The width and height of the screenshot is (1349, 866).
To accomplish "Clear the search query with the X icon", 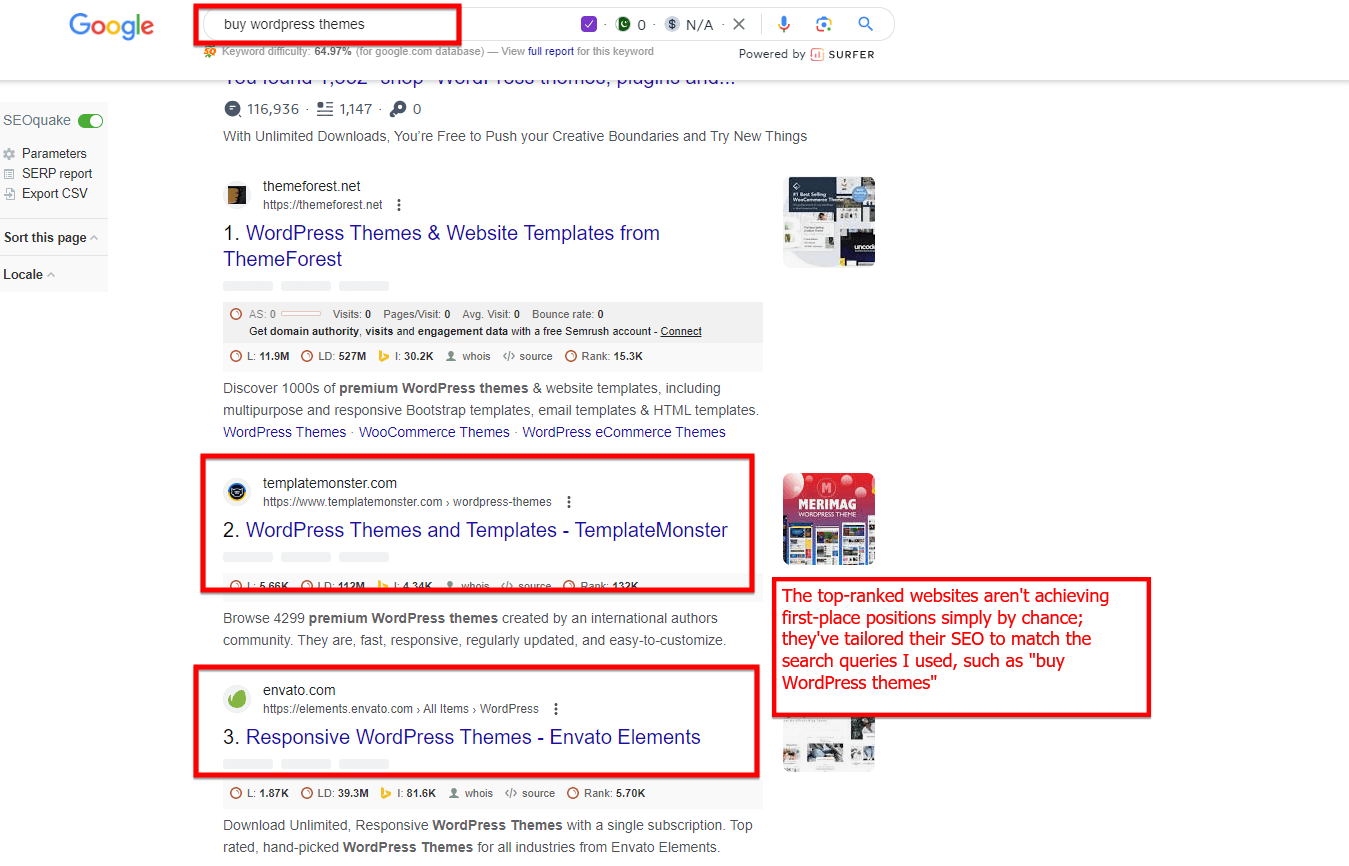I will tap(739, 24).
